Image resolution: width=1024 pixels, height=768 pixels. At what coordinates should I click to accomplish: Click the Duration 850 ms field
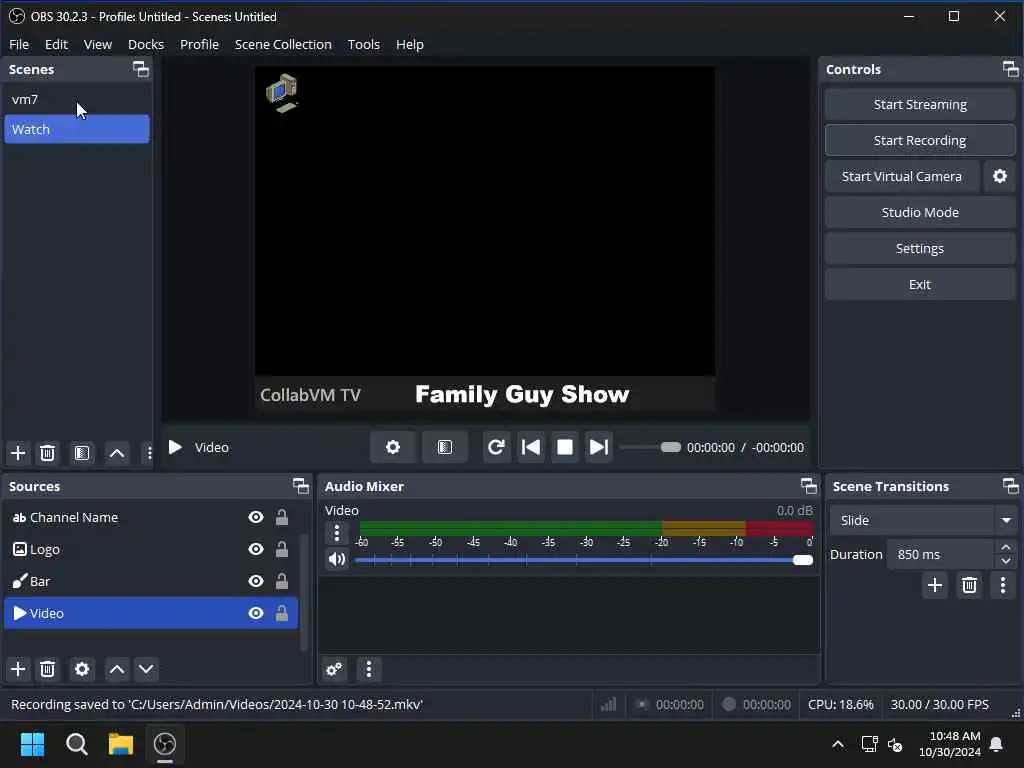(941, 554)
